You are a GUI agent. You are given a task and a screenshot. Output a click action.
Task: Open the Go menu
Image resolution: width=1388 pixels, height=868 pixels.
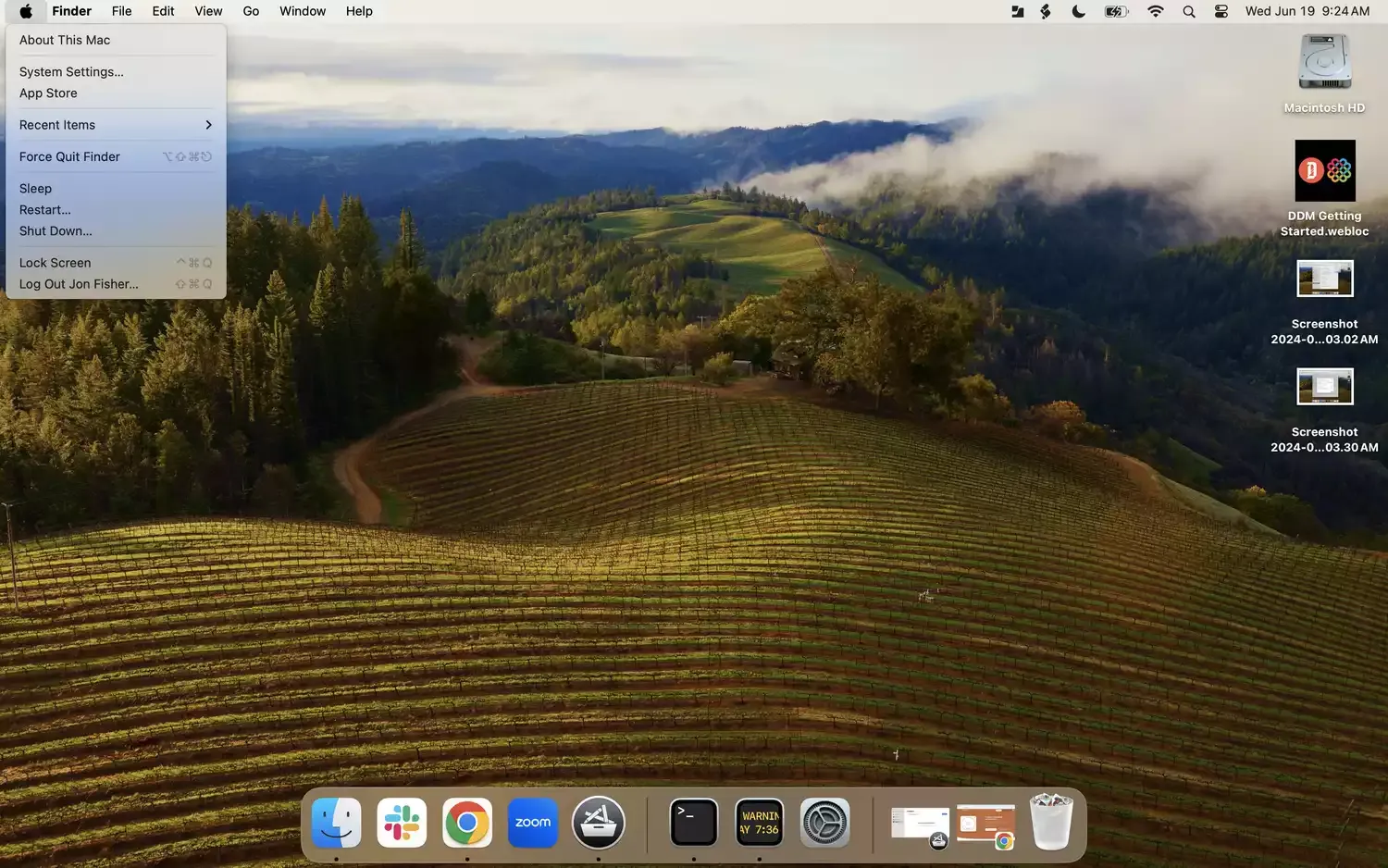point(251,11)
